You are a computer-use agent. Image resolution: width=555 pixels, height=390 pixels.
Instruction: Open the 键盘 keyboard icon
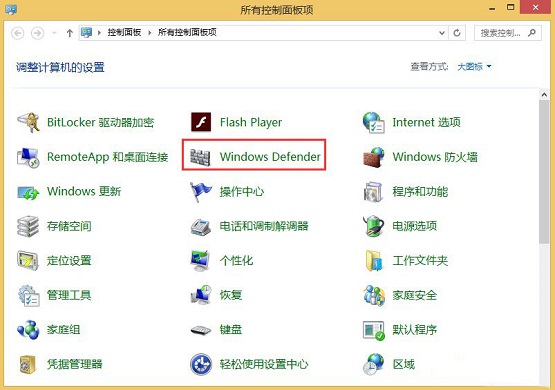pyautogui.click(x=201, y=330)
